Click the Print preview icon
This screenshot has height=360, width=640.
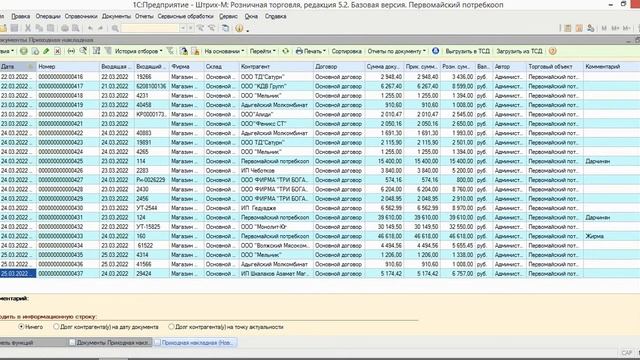(76, 28)
